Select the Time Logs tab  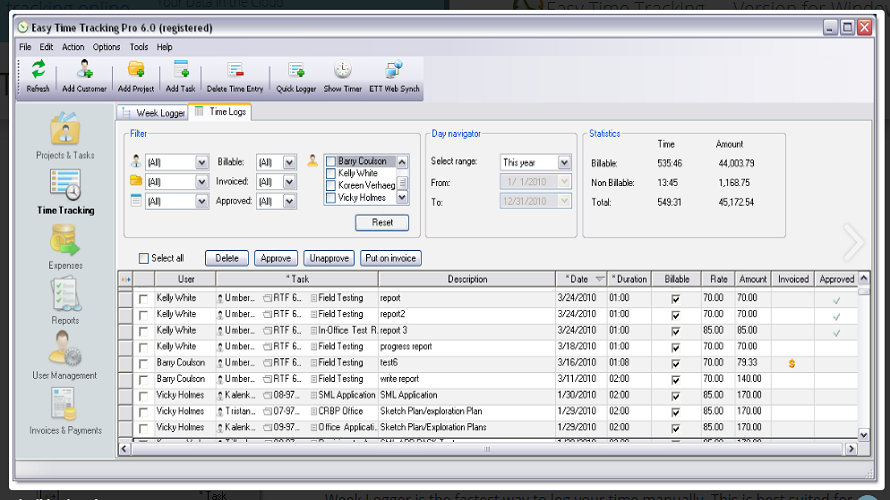tap(220, 112)
